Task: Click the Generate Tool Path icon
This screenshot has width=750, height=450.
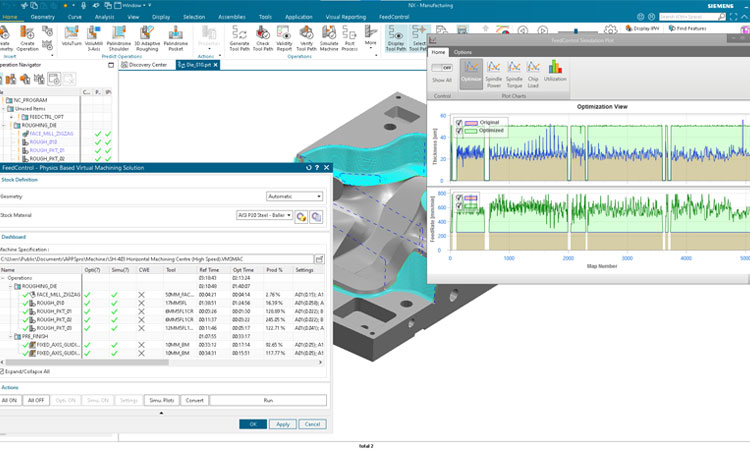Action: [240, 33]
